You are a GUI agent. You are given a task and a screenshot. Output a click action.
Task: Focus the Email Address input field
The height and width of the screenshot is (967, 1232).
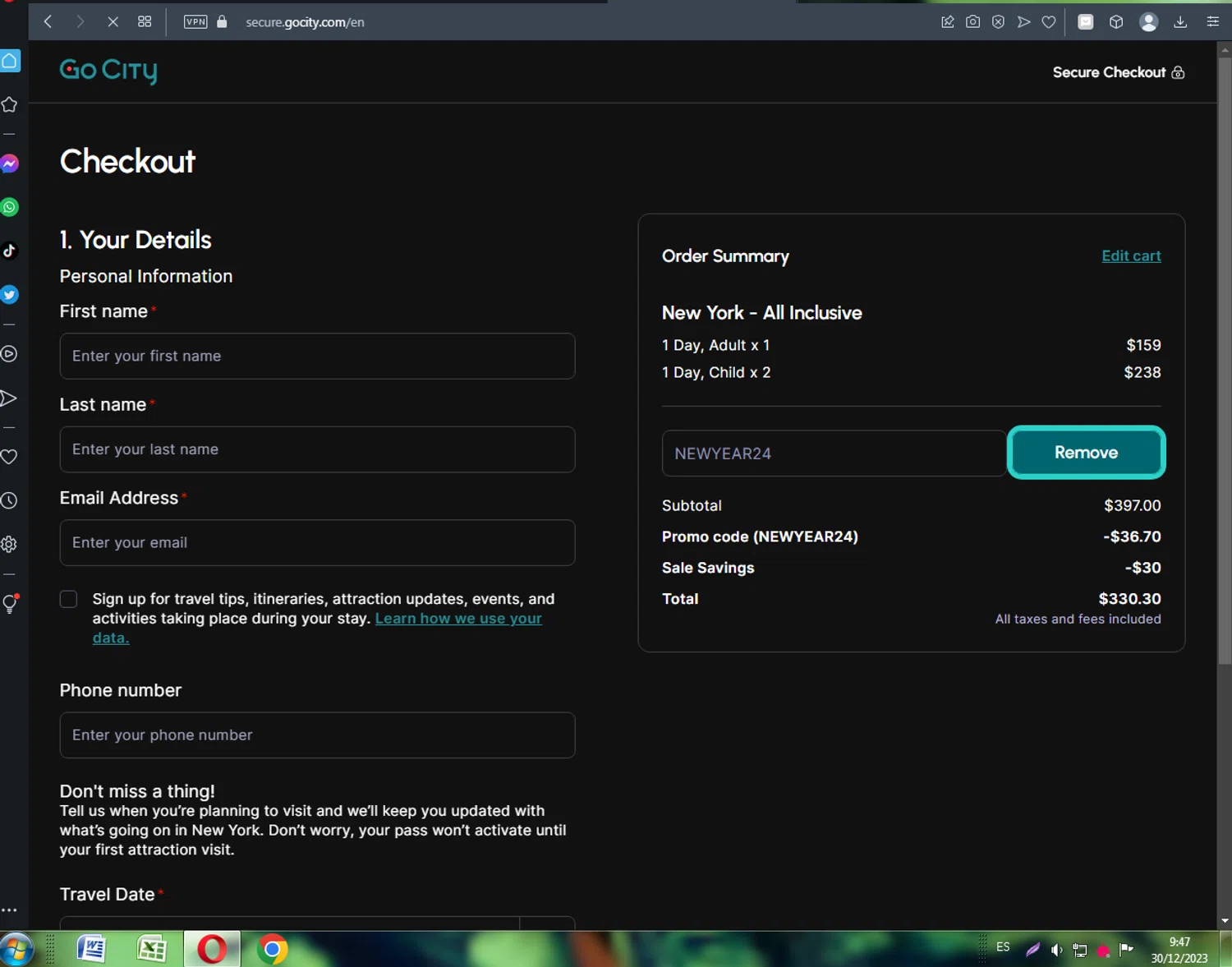(x=317, y=542)
